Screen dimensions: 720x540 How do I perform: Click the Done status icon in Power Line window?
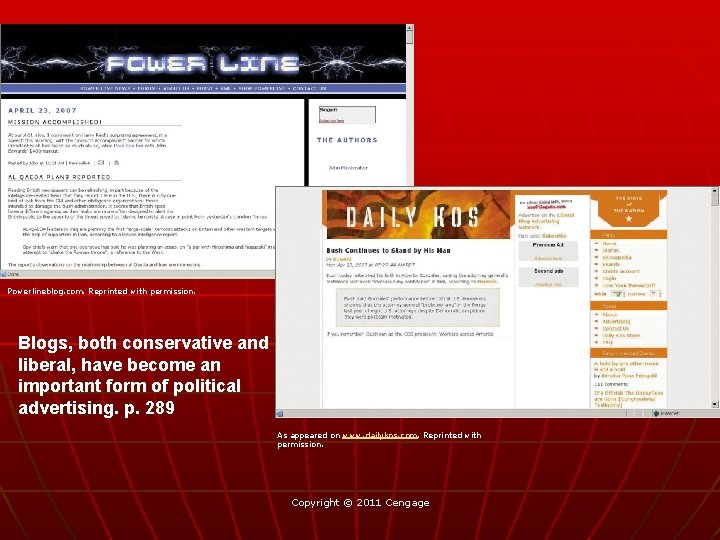coord(3,274)
